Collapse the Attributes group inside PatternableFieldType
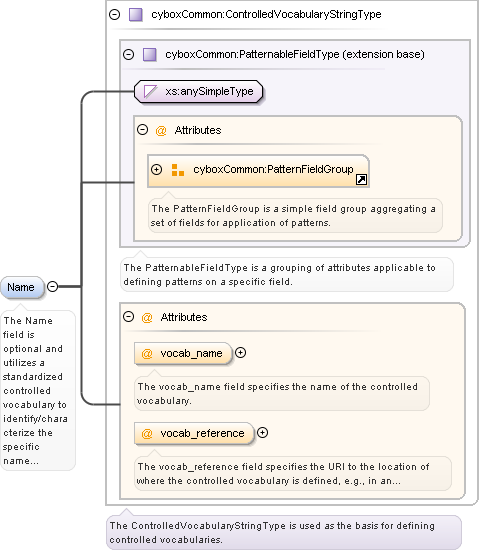This screenshot has width=480, height=553. pos(142,130)
